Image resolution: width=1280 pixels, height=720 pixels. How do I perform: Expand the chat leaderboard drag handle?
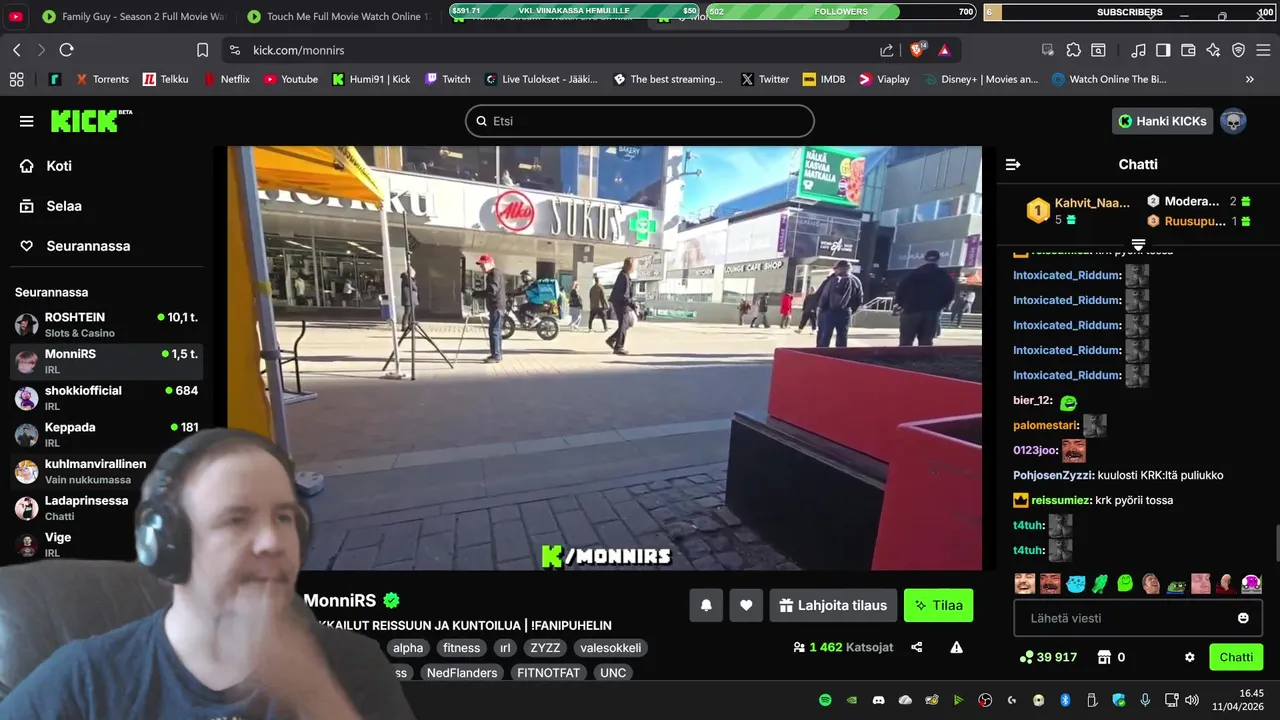1138,244
